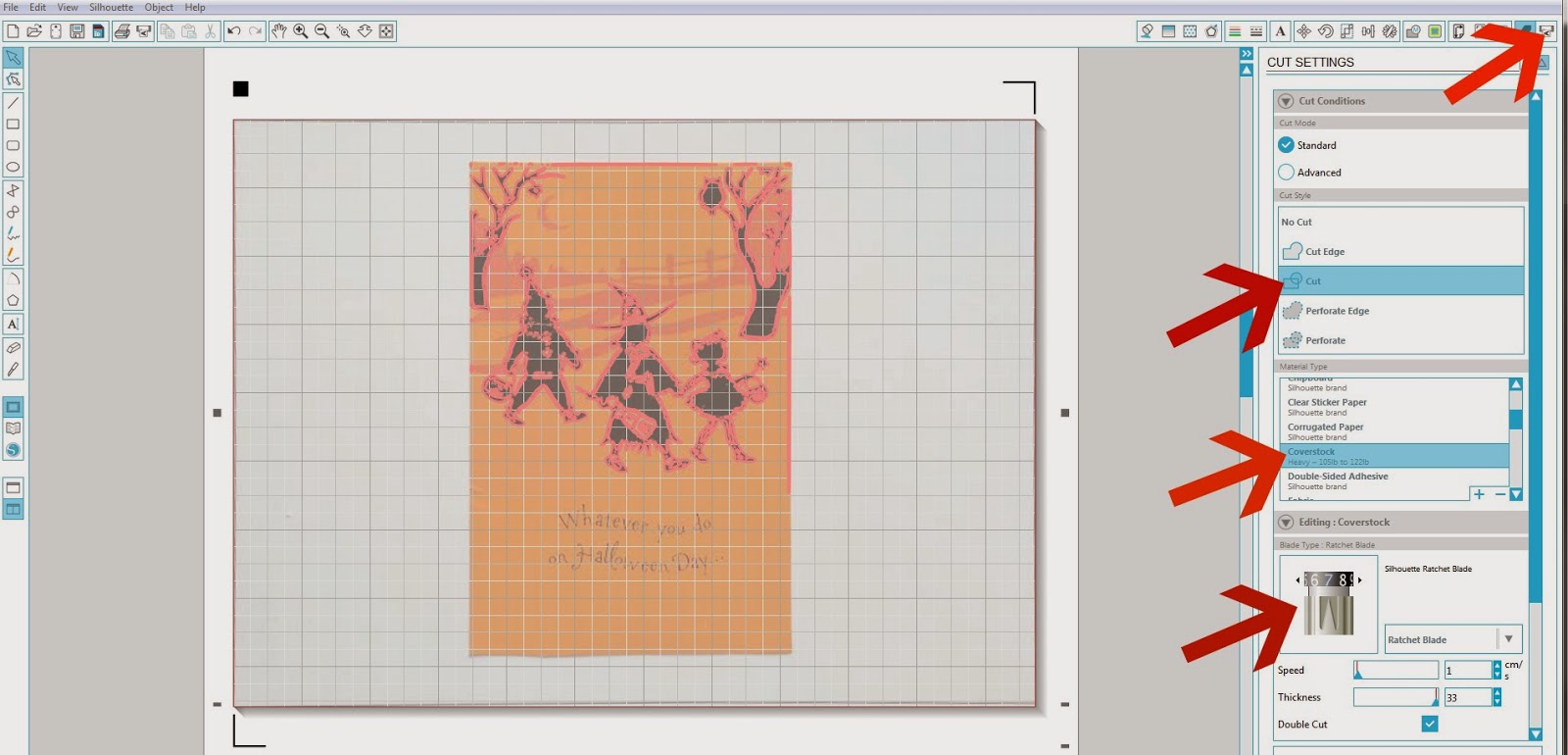1568x755 pixels.
Task: Collapse the Editing : Coverstock section
Action: point(1286,523)
